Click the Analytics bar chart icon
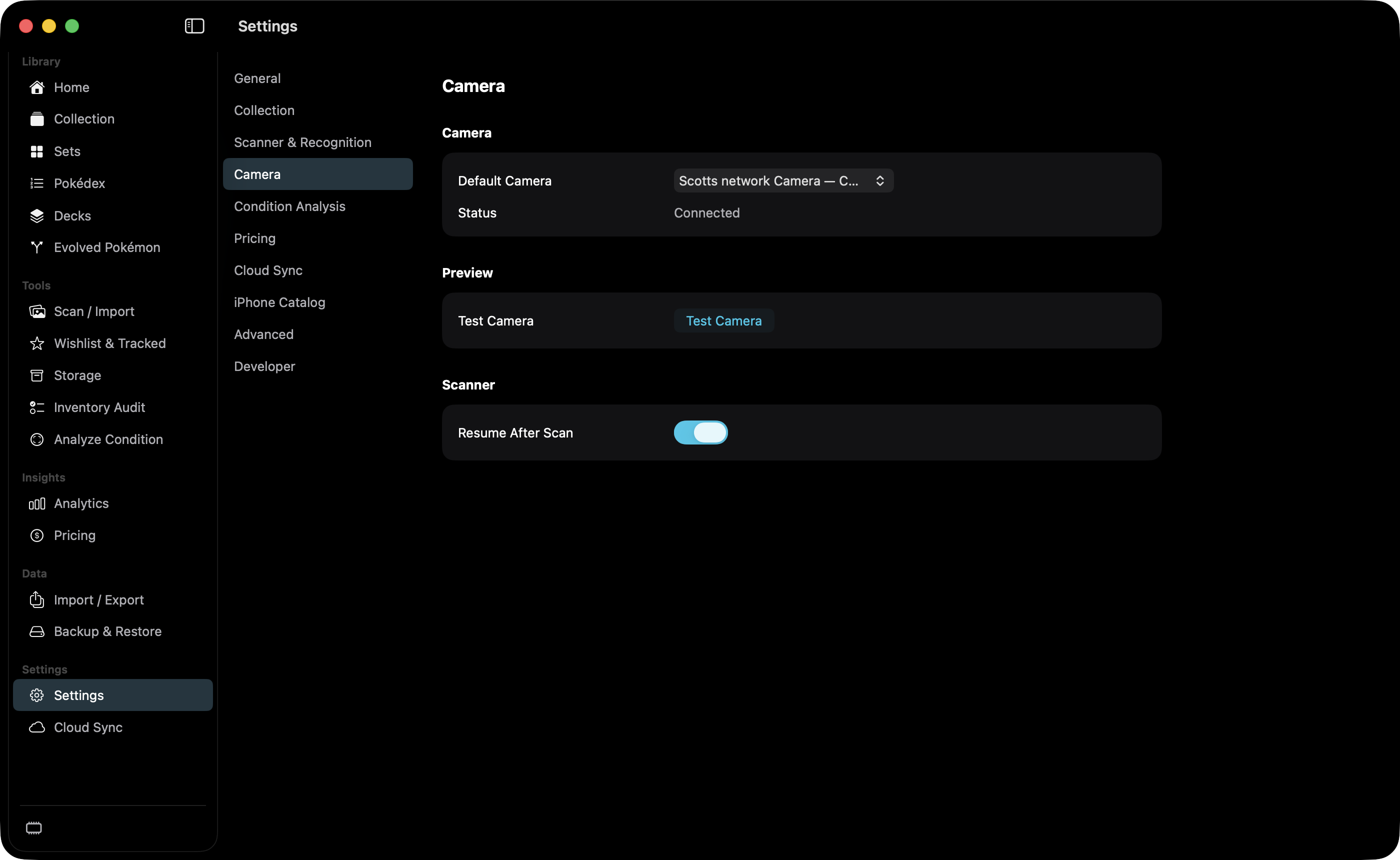The height and width of the screenshot is (860, 1400). coord(37,504)
